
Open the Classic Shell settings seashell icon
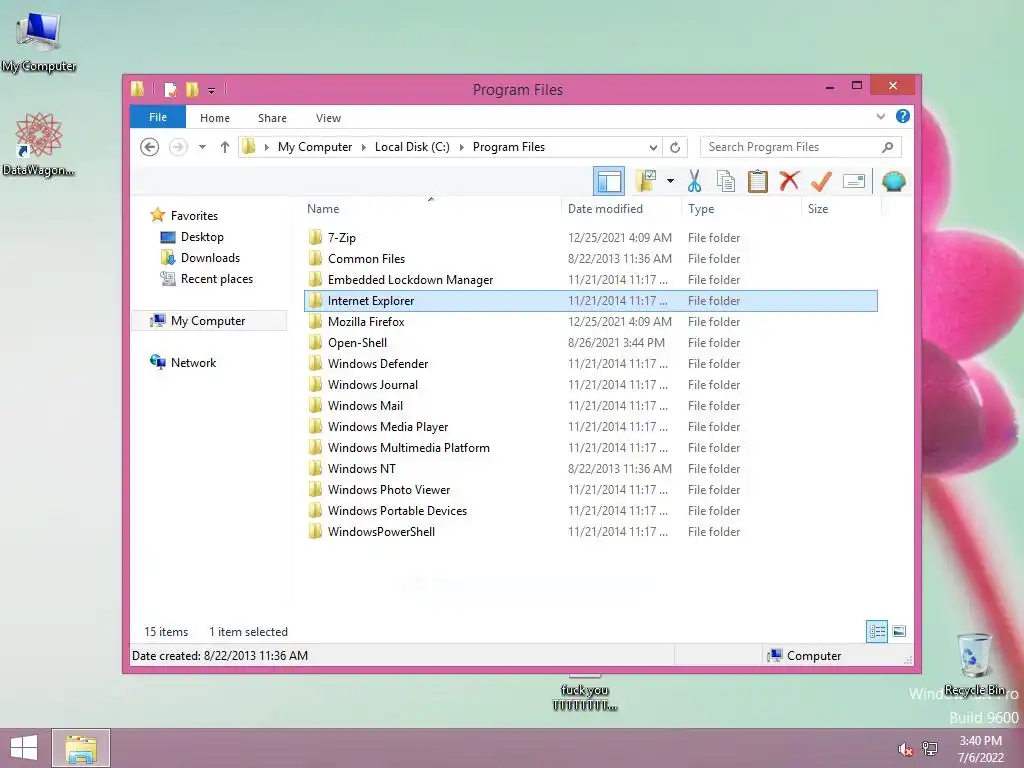893,181
